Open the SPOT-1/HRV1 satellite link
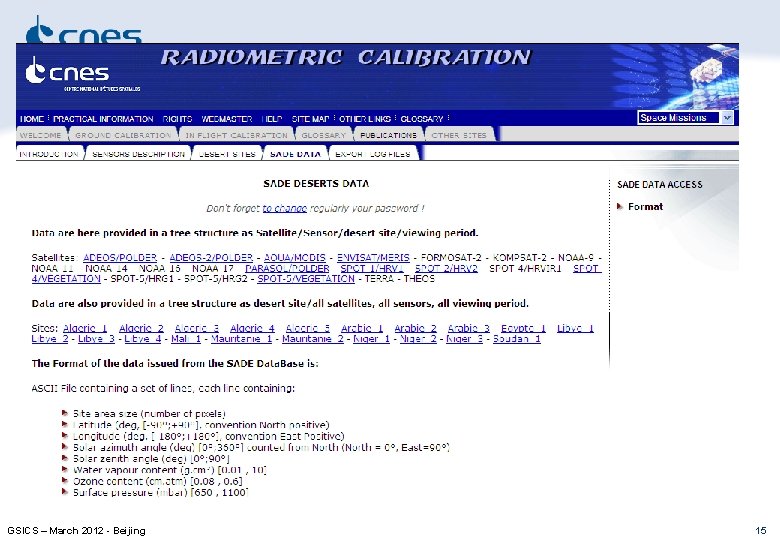 click(372, 269)
